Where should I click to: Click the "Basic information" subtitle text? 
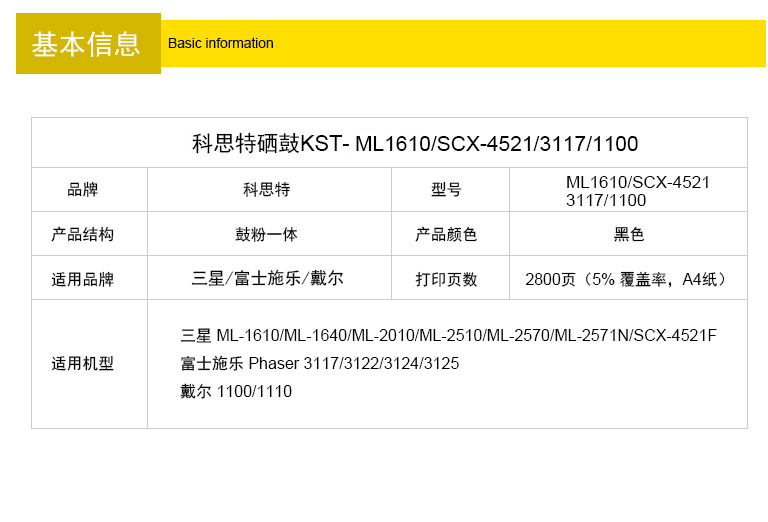pyautogui.click(x=220, y=43)
